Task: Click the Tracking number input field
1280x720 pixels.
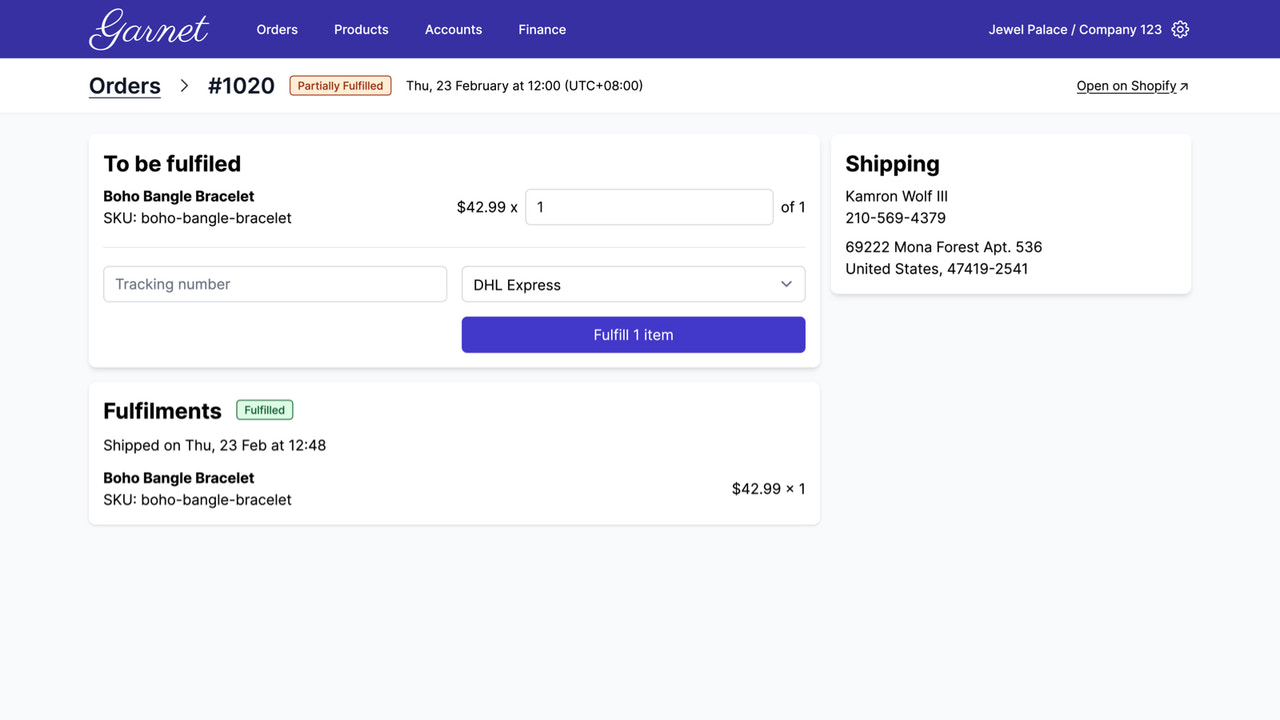Action: 275,284
